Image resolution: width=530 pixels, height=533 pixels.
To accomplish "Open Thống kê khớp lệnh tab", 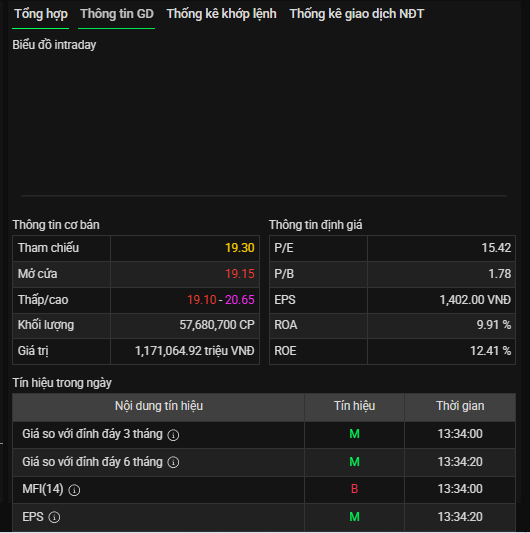I will point(221,14).
